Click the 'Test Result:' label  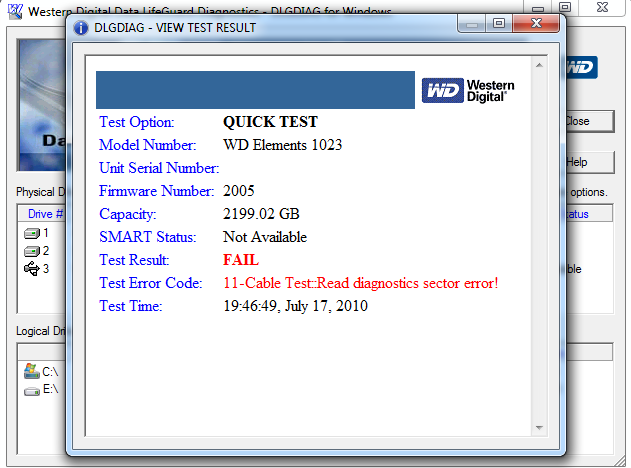coord(134,260)
